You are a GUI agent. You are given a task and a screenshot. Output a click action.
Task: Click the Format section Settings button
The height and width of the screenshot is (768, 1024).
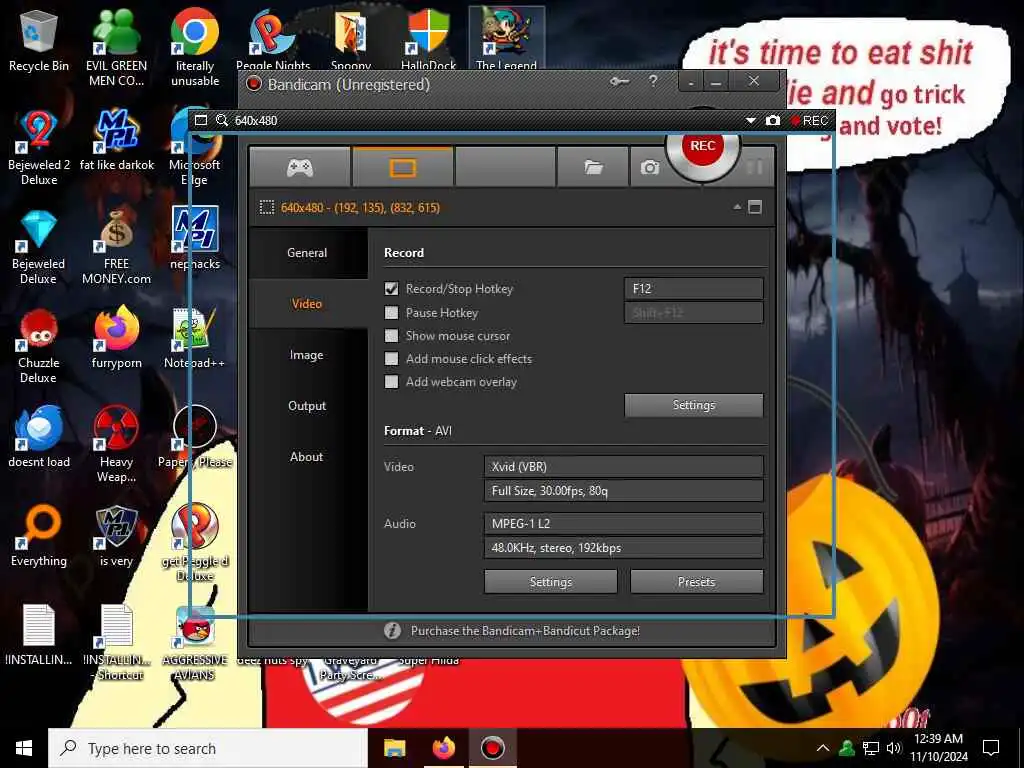(551, 581)
